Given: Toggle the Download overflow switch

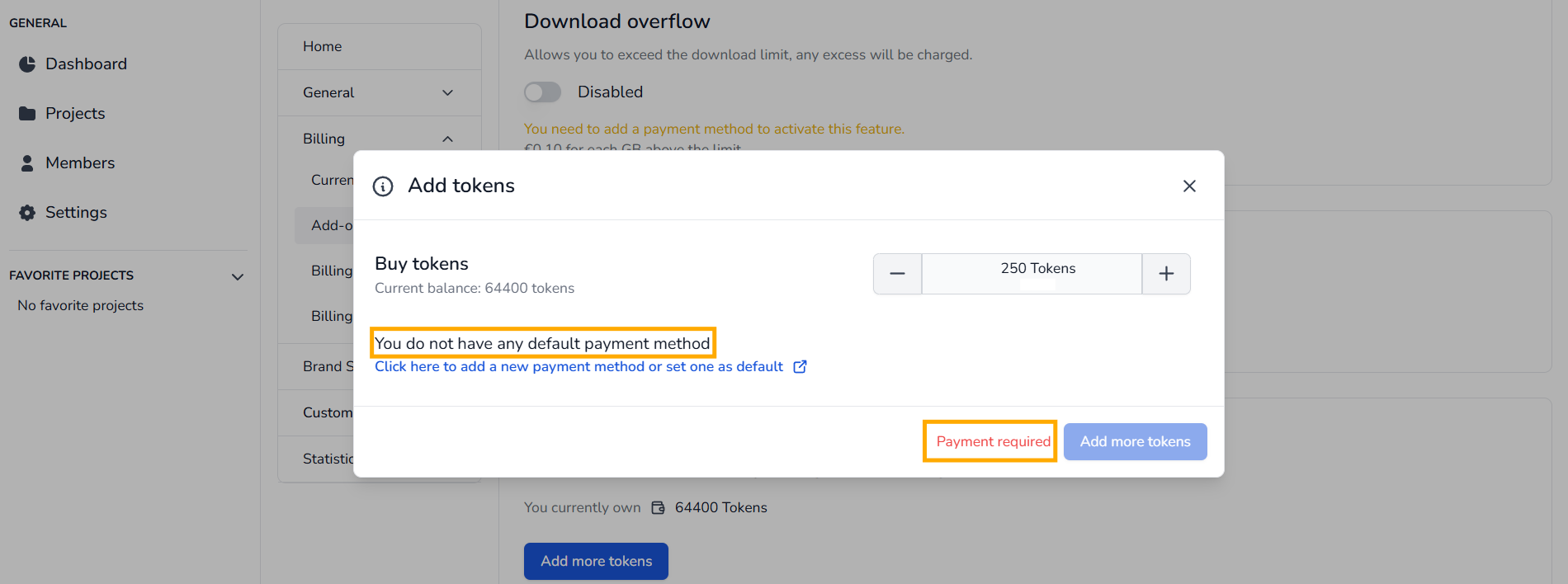Looking at the screenshot, I should click(542, 92).
